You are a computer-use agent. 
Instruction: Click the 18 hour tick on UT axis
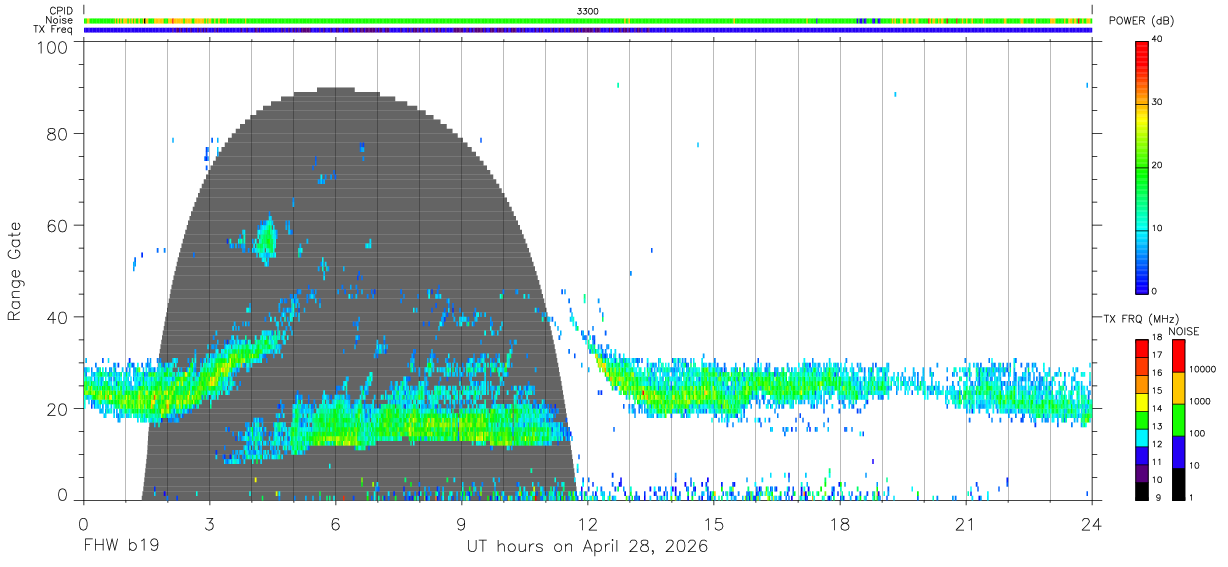click(840, 524)
